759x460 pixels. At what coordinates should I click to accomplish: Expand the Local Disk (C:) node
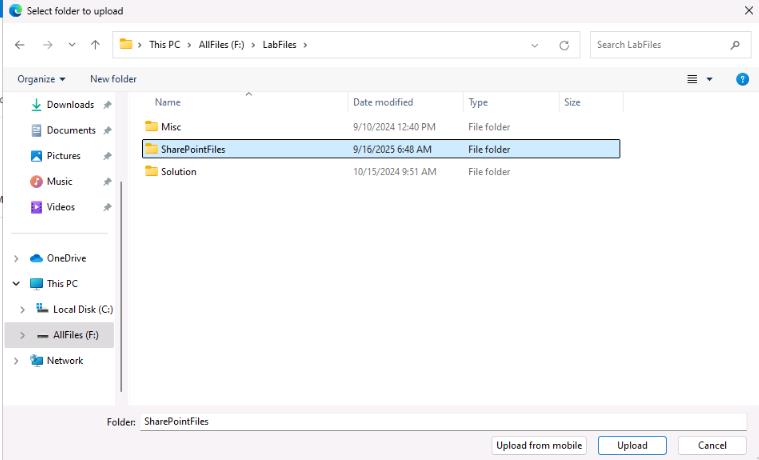[x=23, y=310]
